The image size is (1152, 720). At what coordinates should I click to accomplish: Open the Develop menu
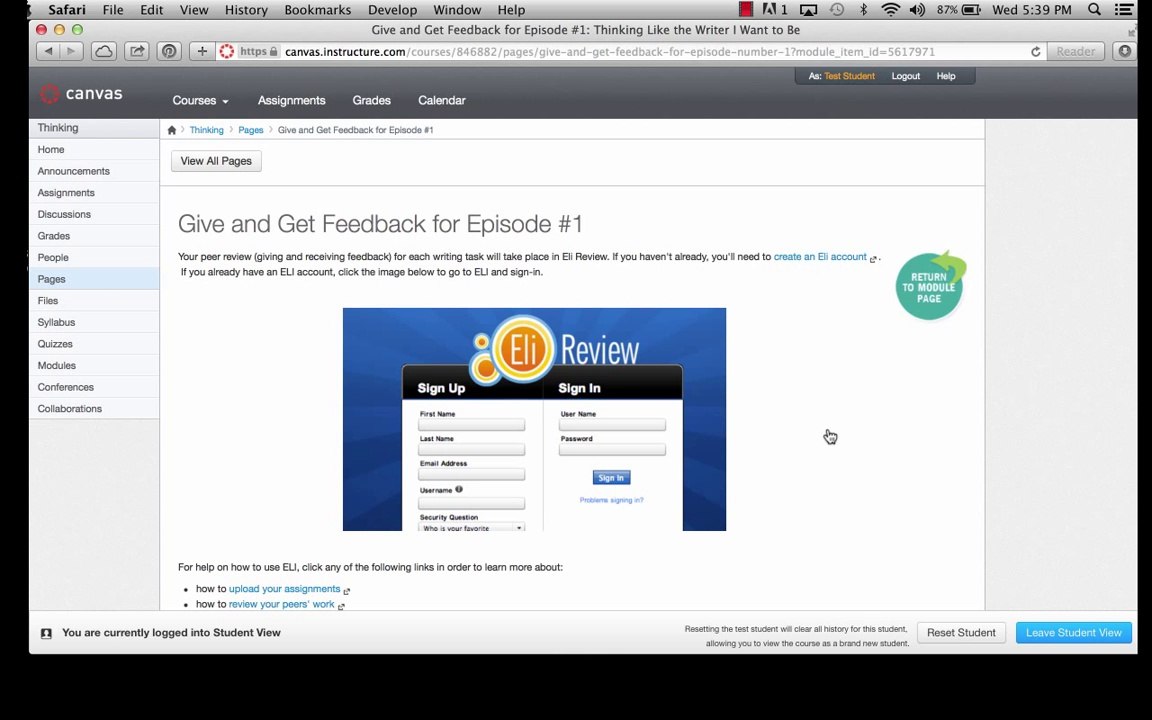pyautogui.click(x=392, y=10)
